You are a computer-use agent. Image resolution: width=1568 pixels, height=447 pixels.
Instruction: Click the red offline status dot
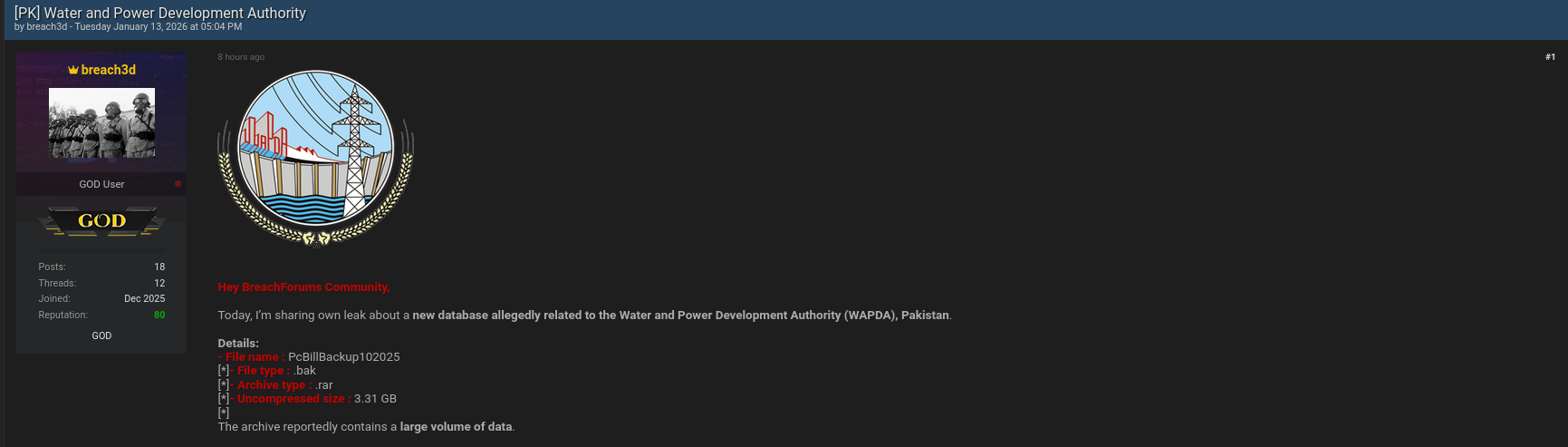coord(178,184)
